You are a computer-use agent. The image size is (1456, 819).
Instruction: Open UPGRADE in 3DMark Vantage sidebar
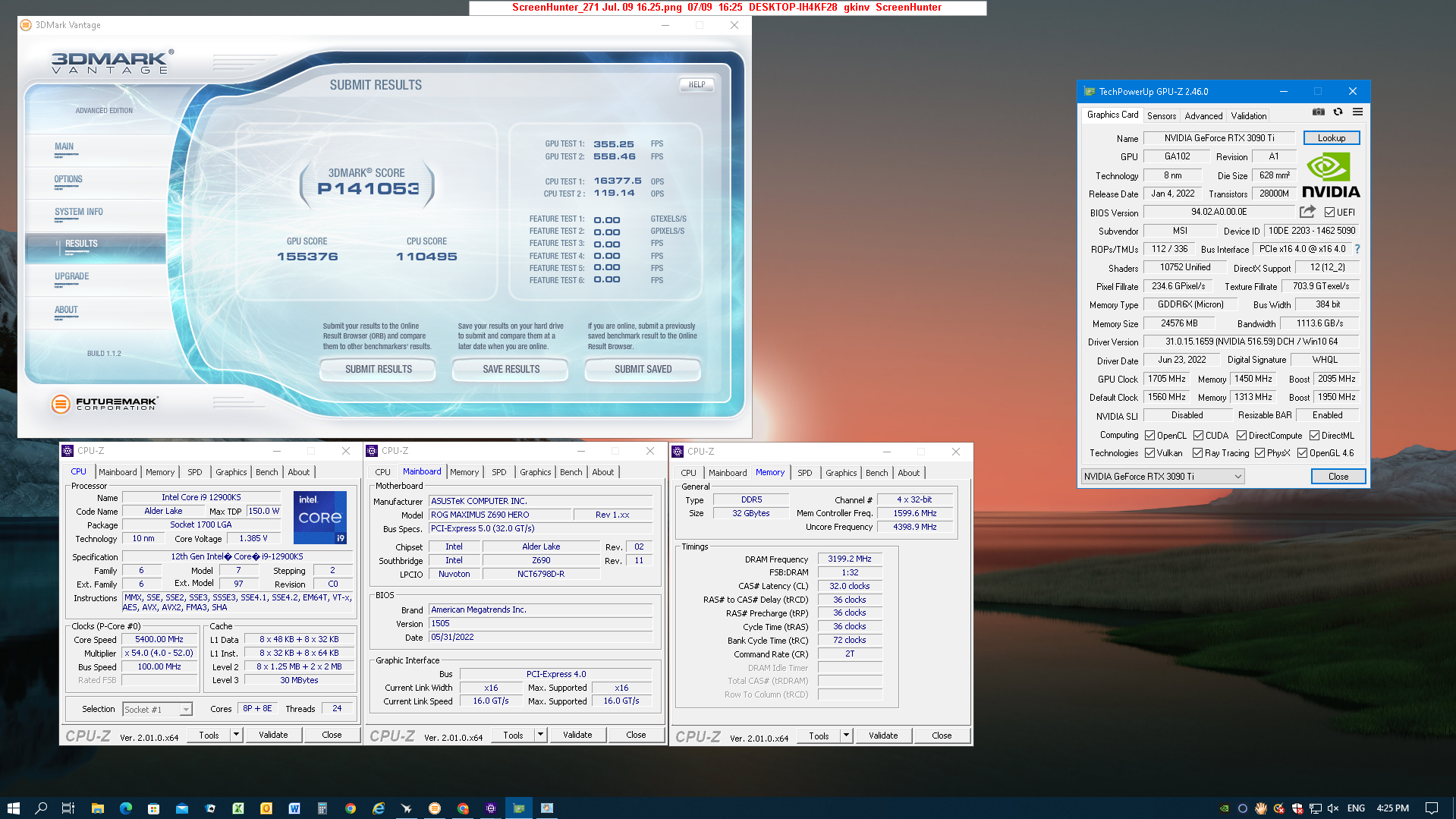(72, 277)
